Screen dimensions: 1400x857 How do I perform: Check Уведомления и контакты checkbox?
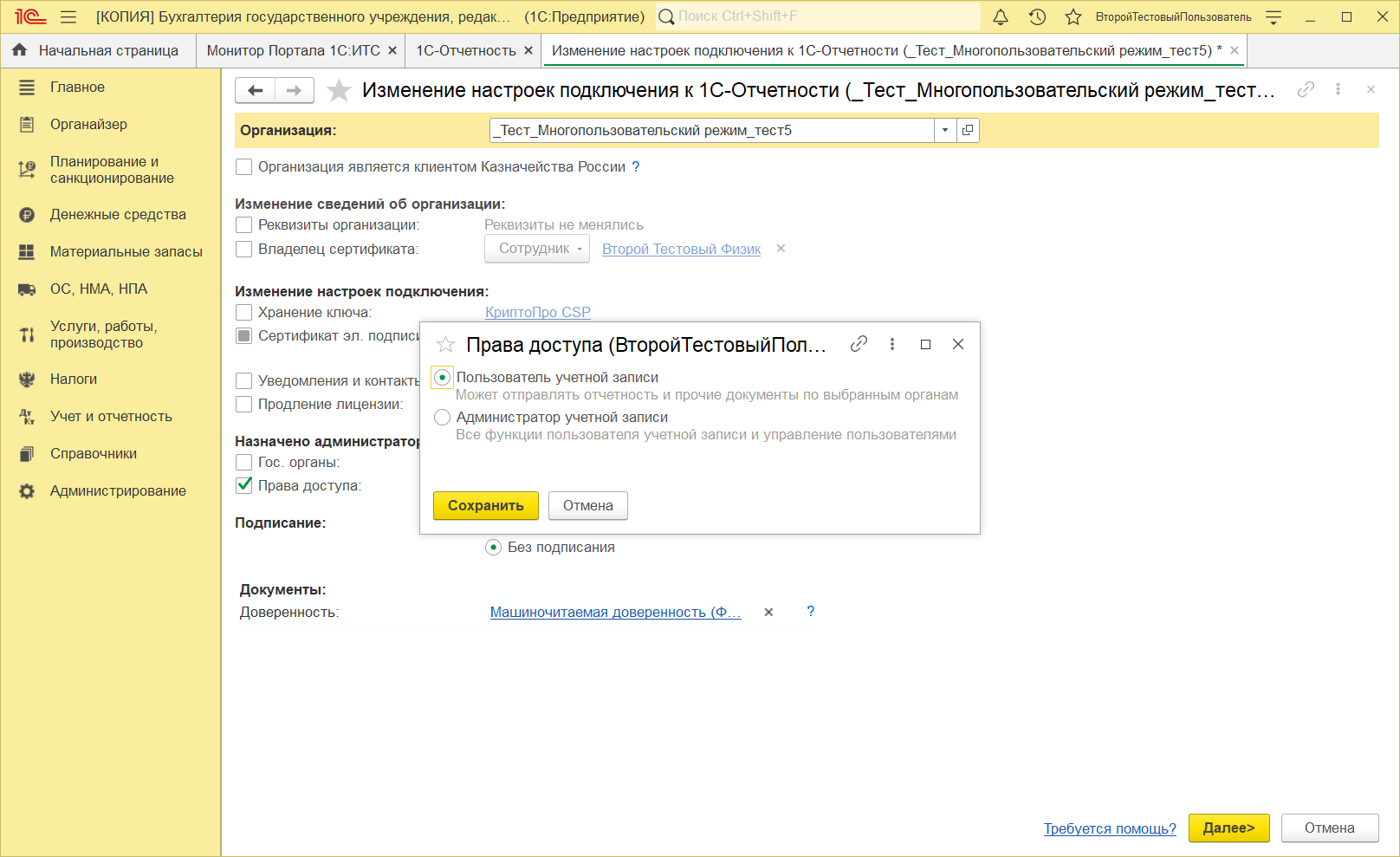[x=244, y=381]
